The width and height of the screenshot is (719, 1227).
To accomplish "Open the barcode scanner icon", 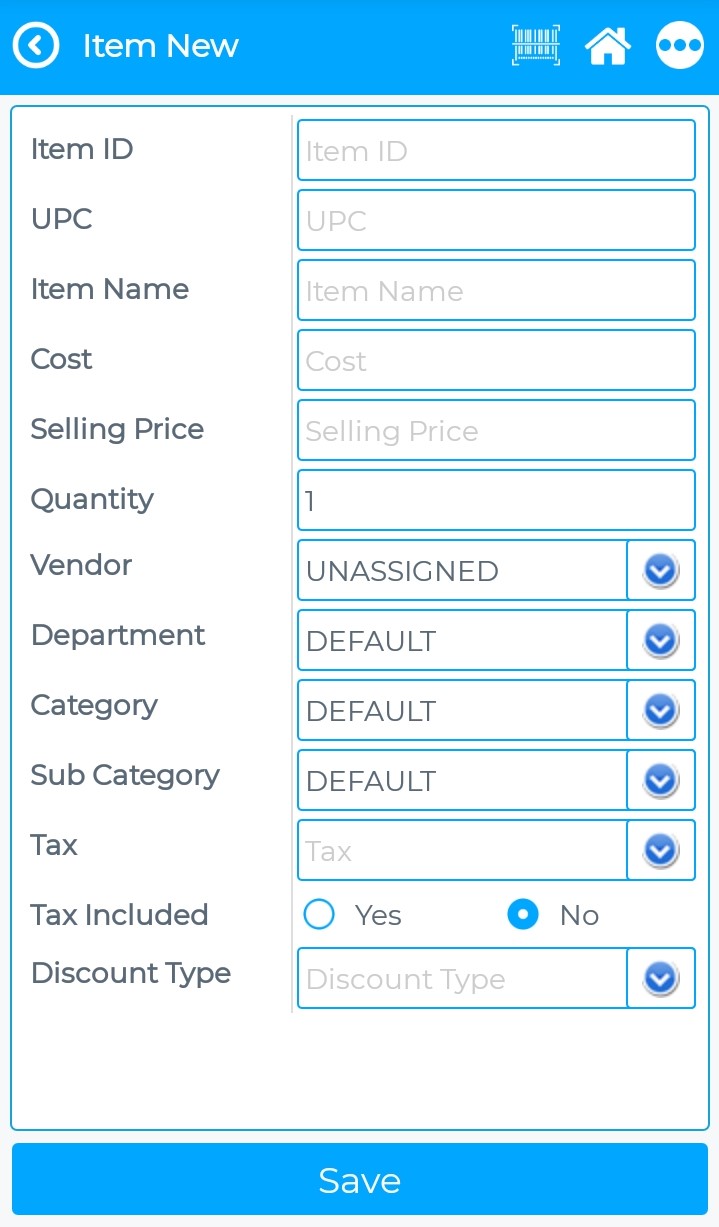I will point(536,46).
